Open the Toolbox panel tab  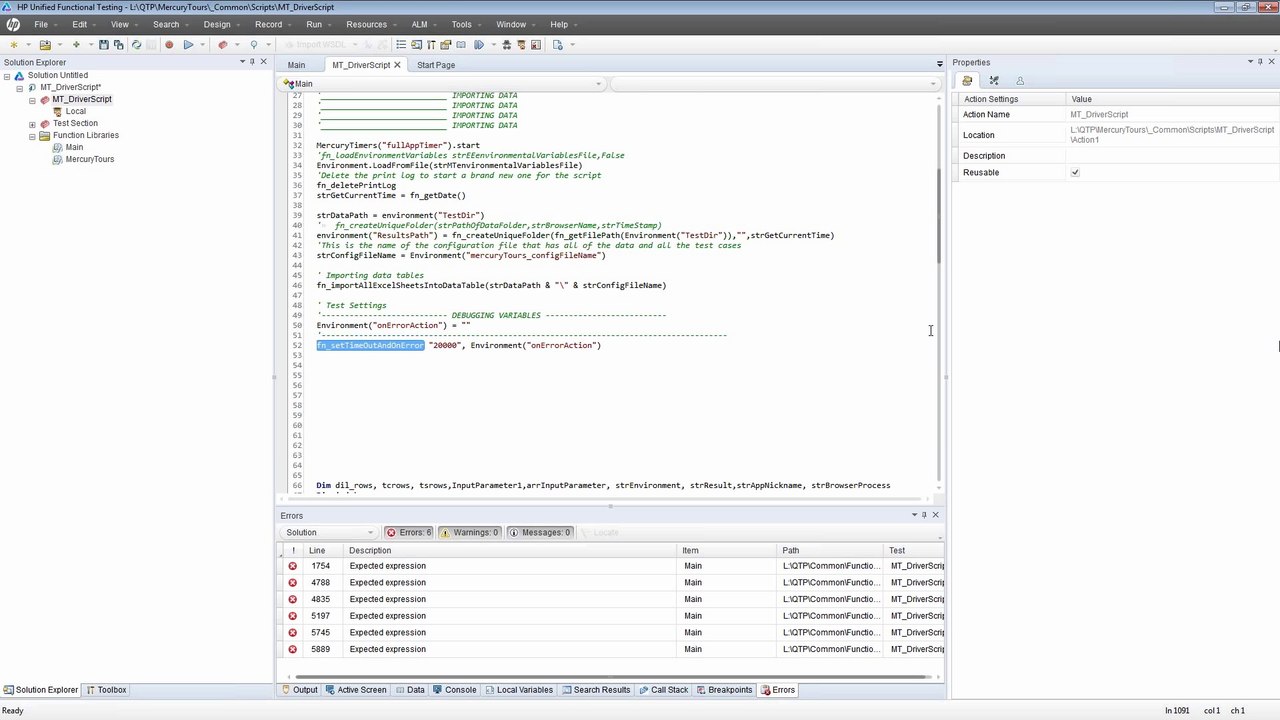pyautogui.click(x=106, y=690)
